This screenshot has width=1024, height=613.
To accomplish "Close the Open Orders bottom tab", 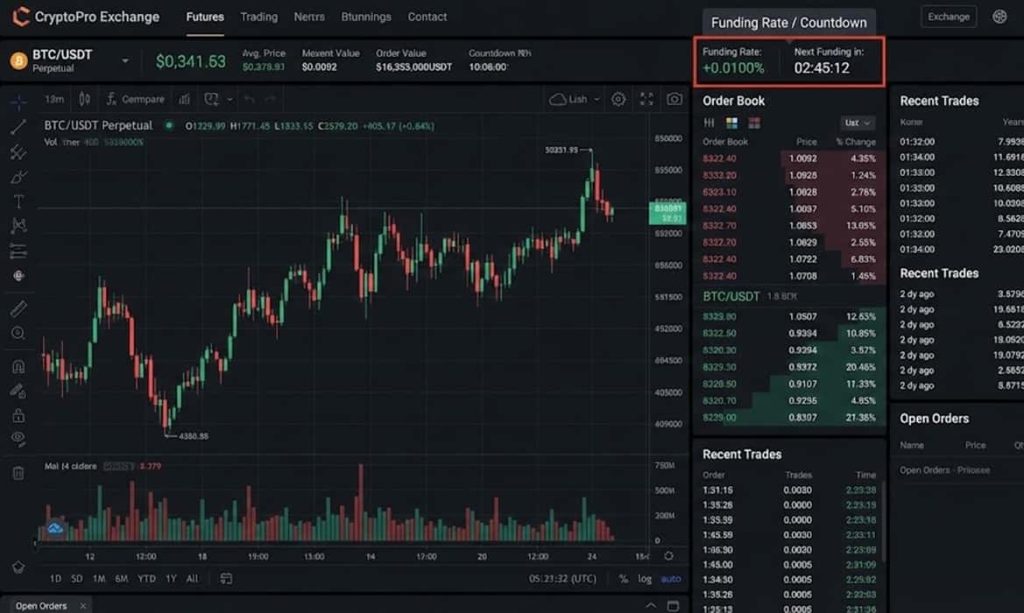I will (83, 606).
